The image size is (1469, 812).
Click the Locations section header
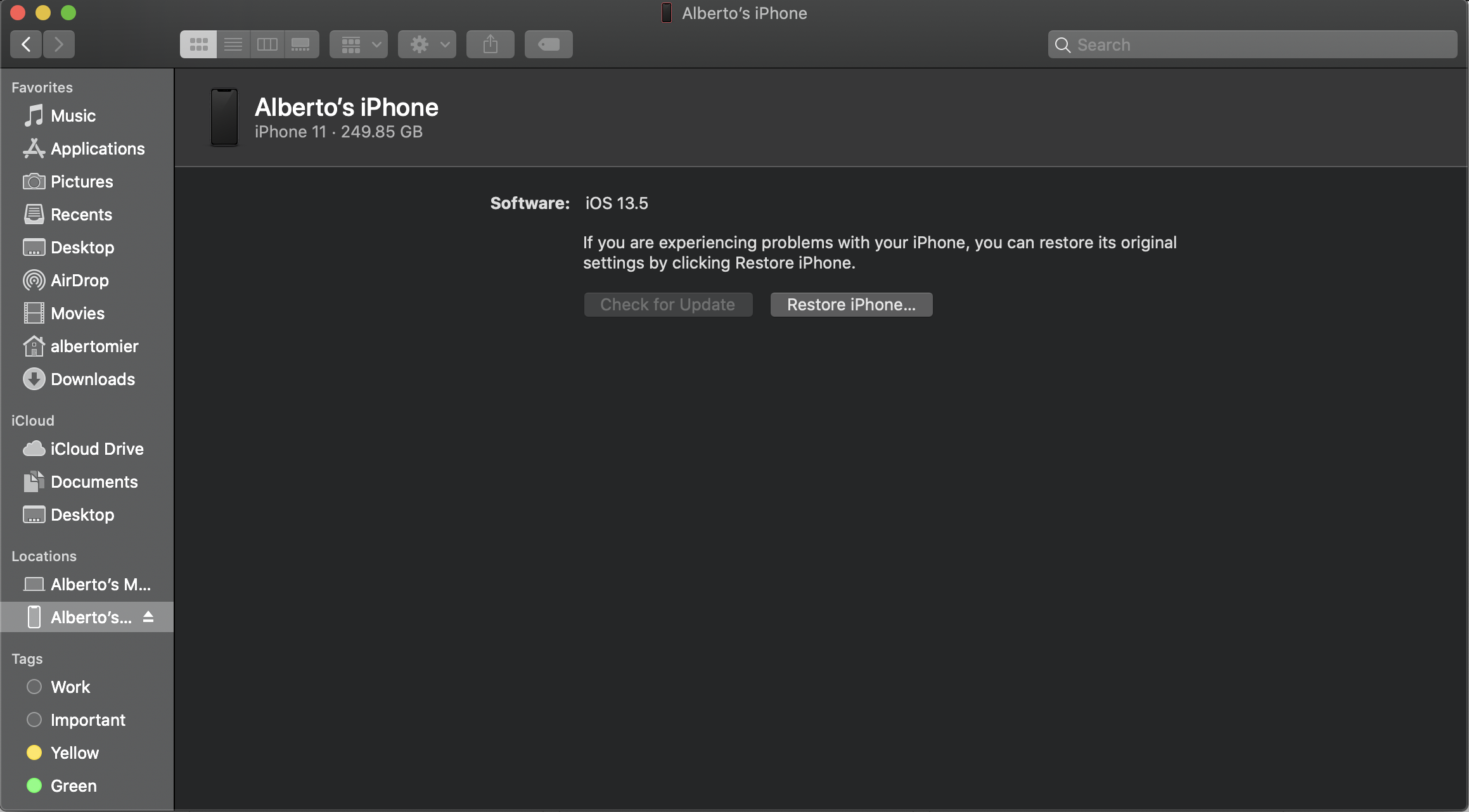click(x=44, y=556)
